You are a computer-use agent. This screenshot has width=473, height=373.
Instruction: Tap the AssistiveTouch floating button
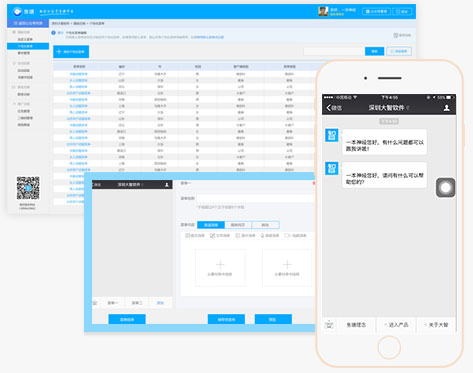446,188
